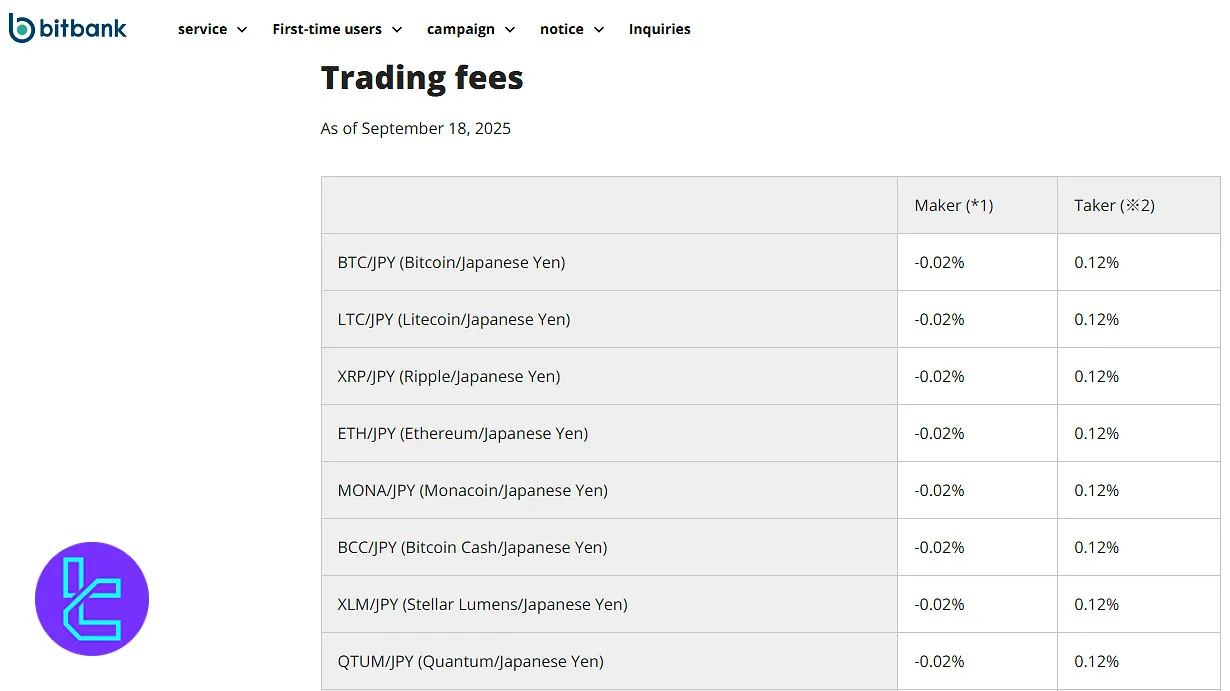
Task: Open the service menu label
Action: (202, 29)
